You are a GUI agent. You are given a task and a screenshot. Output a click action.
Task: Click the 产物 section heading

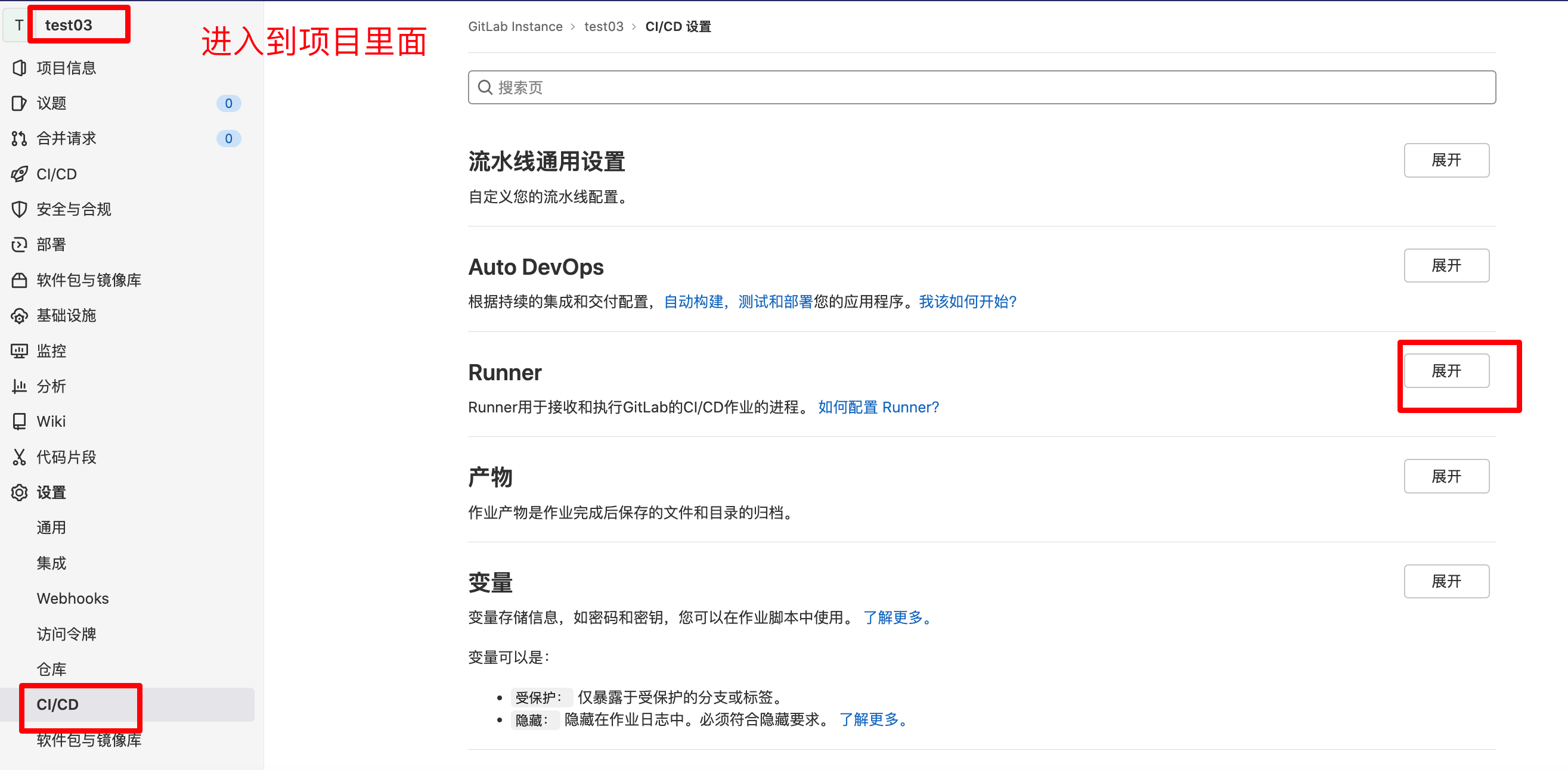click(x=490, y=477)
